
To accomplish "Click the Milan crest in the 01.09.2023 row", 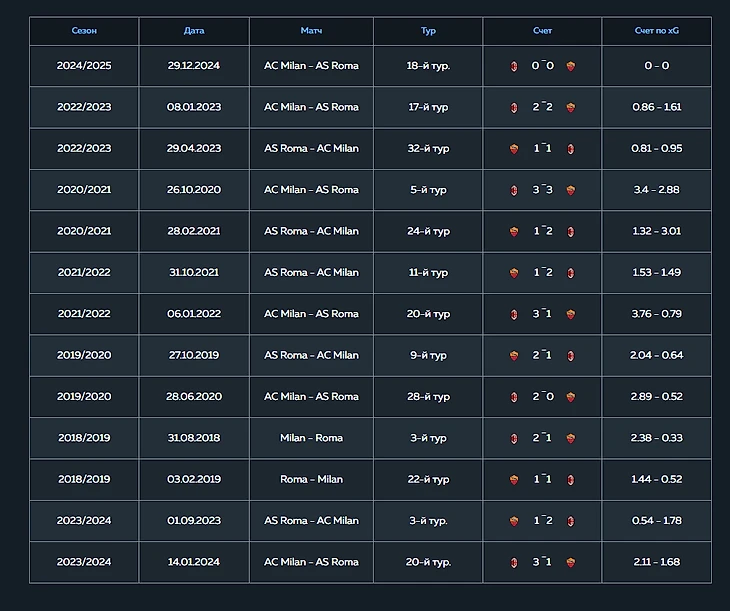I will tap(570, 521).
